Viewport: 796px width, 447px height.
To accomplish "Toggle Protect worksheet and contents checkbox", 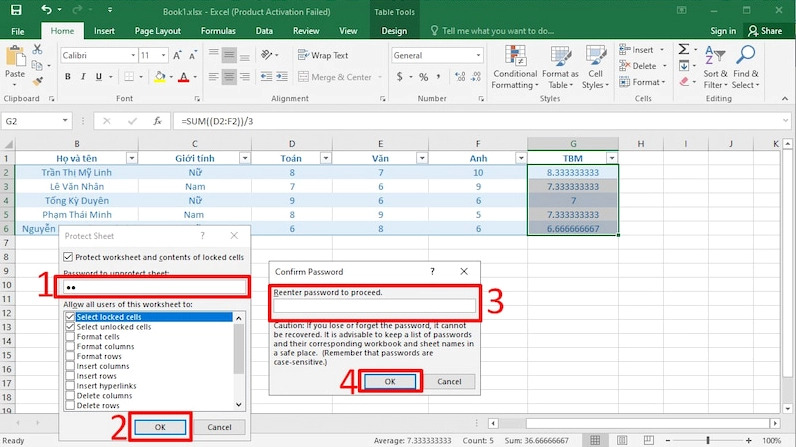I will (x=68, y=257).
